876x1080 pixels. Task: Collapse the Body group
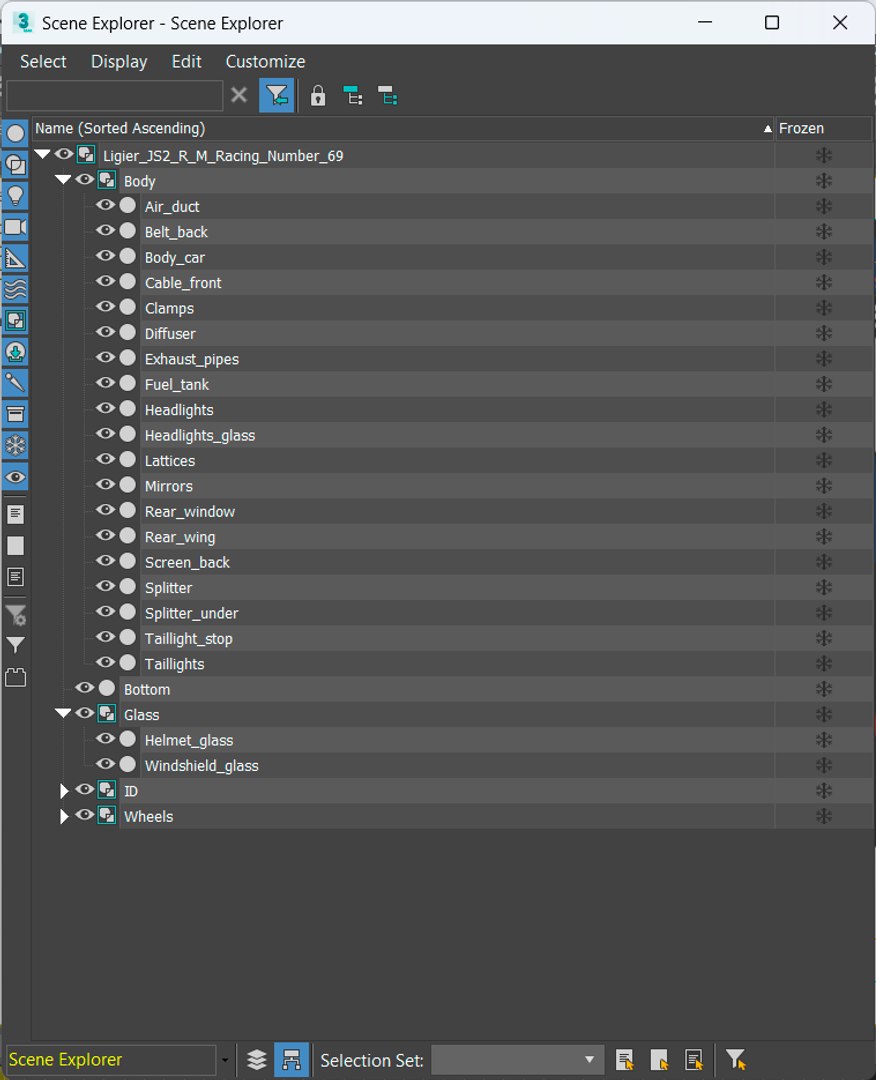(63, 180)
